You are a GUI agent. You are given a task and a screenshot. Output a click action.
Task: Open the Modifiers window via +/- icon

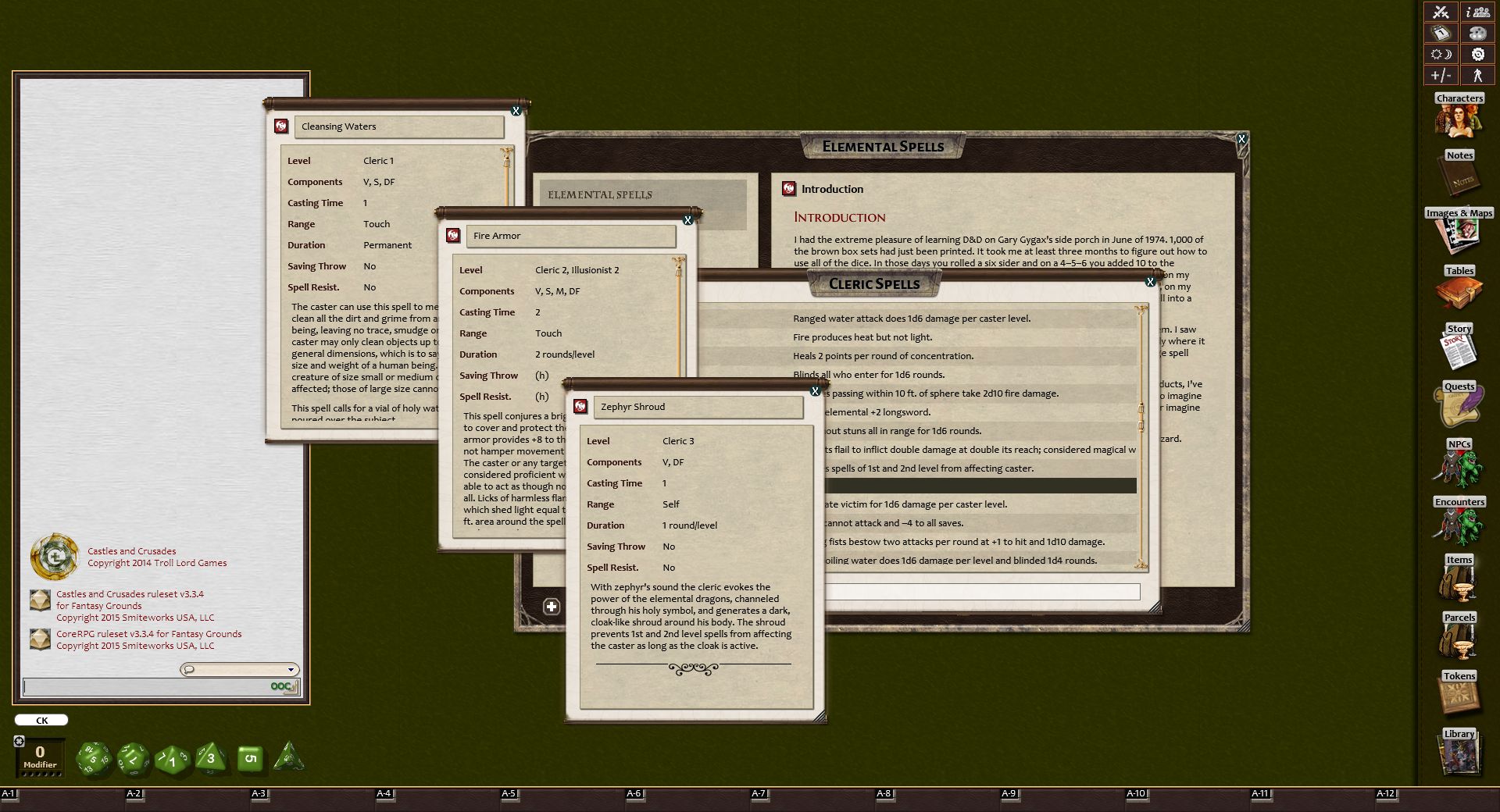point(1440,76)
